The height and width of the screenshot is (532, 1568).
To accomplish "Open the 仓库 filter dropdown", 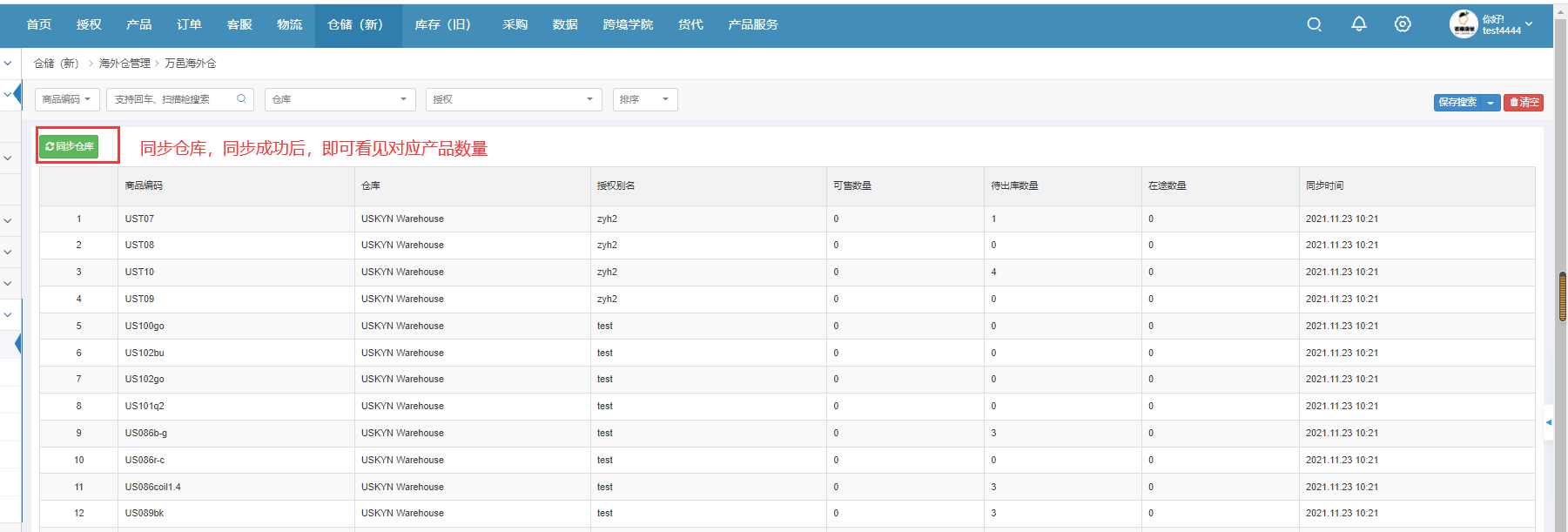I will tap(340, 99).
